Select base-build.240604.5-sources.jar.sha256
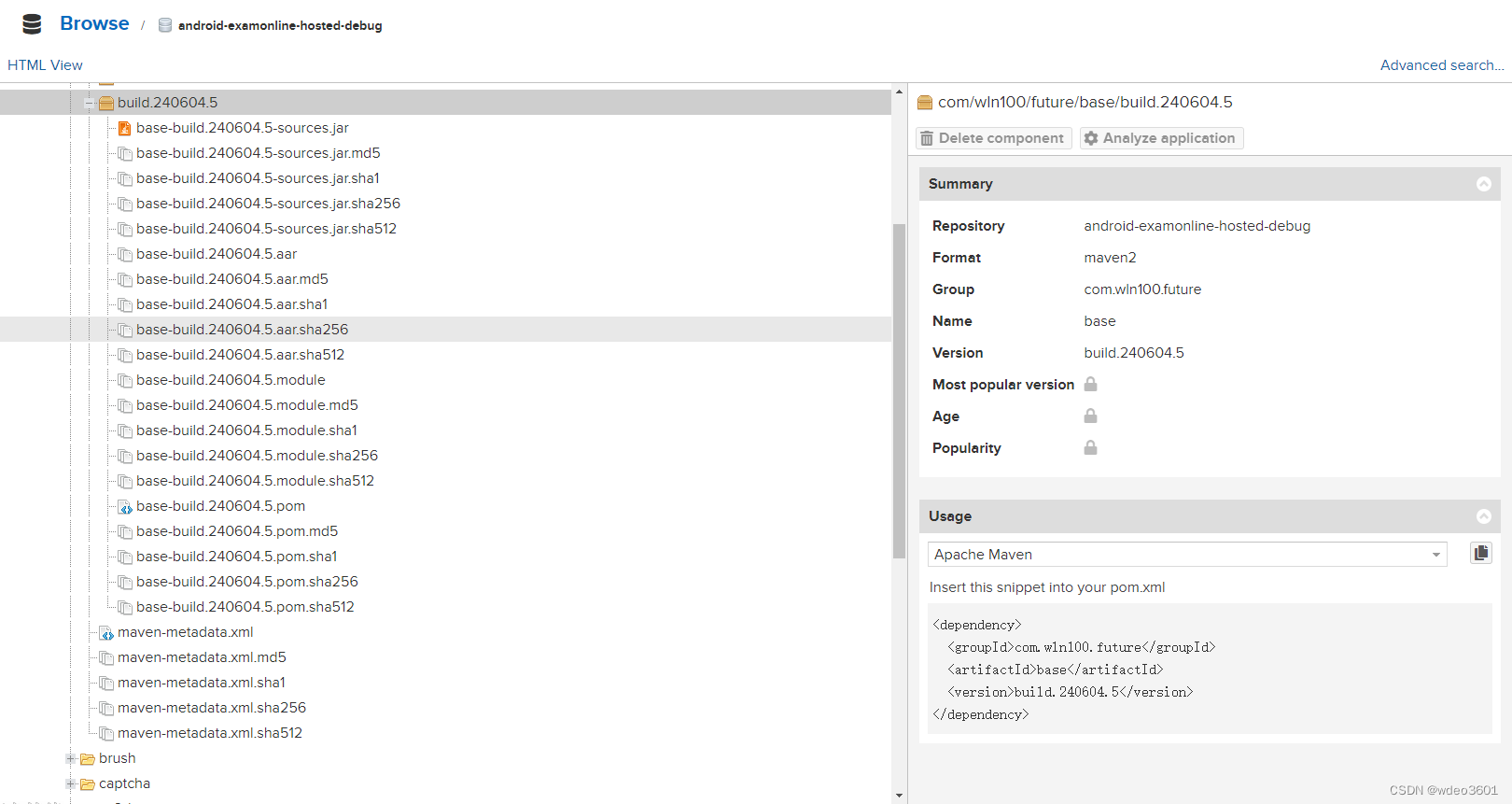 268,204
